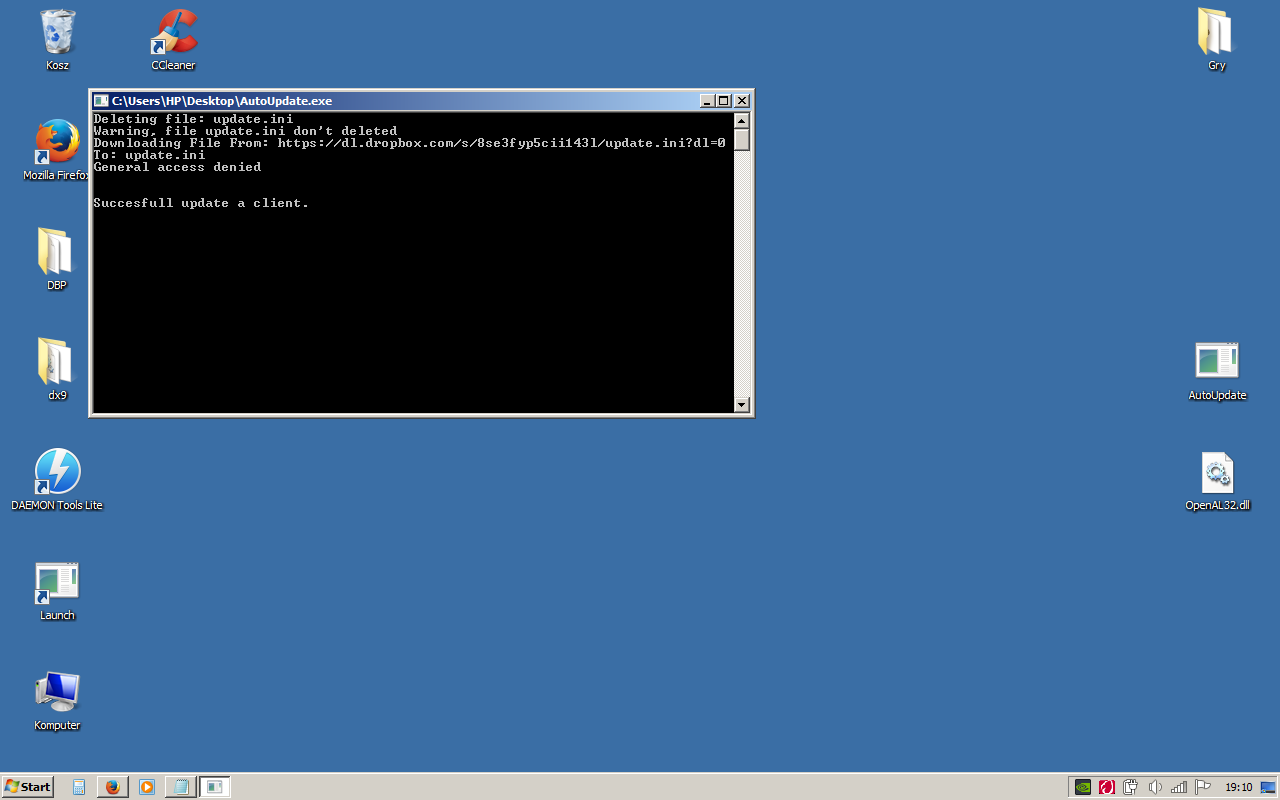The width and height of the screenshot is (1280, 800).
Task: Open the CCleaner desktop shortcut
Action: 173,34
